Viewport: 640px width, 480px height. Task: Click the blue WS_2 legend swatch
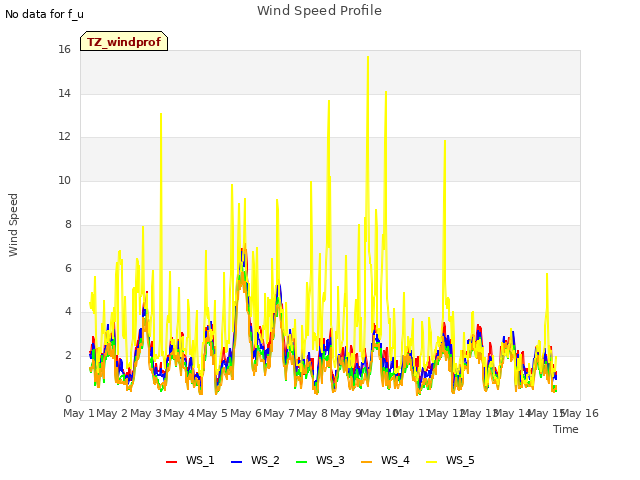[x=236, y=462]
